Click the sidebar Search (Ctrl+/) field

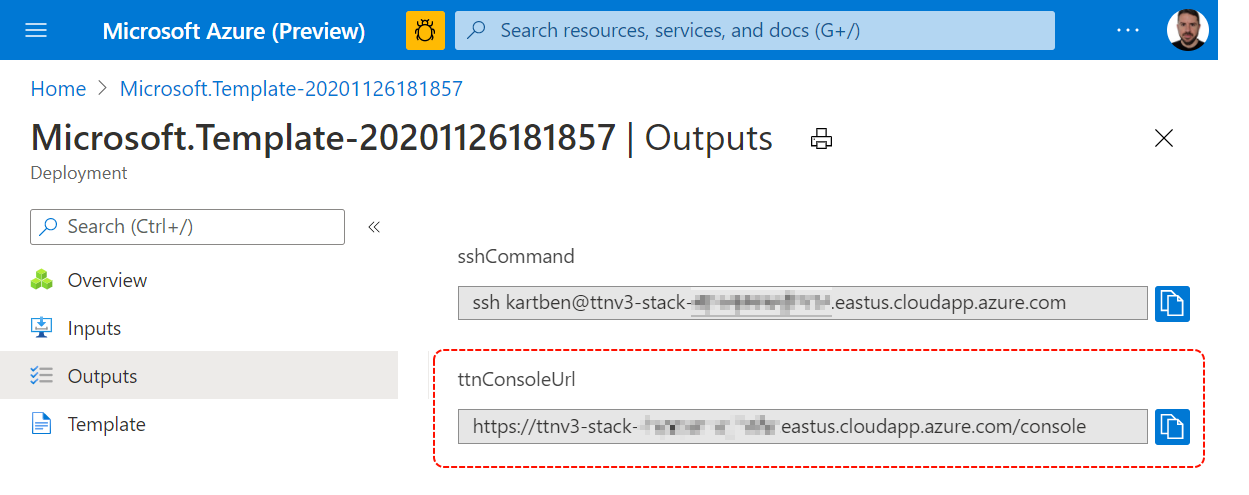(x=188, y=227)
